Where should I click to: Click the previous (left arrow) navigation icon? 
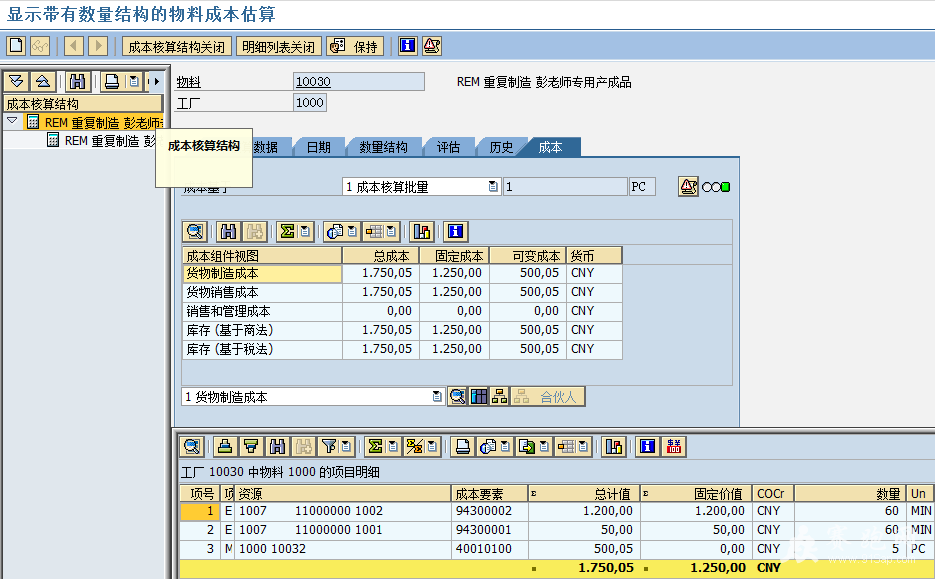pyautogui.click(x=74, y=46)
